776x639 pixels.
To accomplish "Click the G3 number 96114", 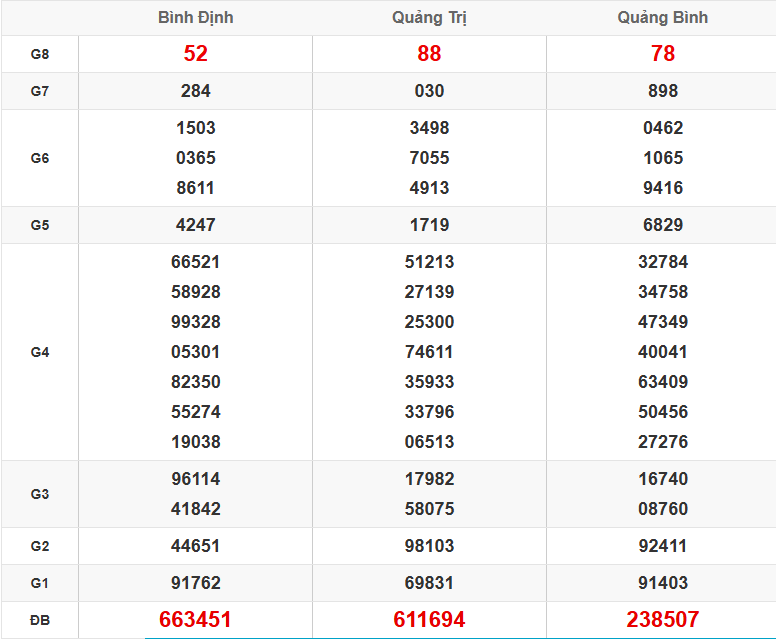I will [196, 479].
